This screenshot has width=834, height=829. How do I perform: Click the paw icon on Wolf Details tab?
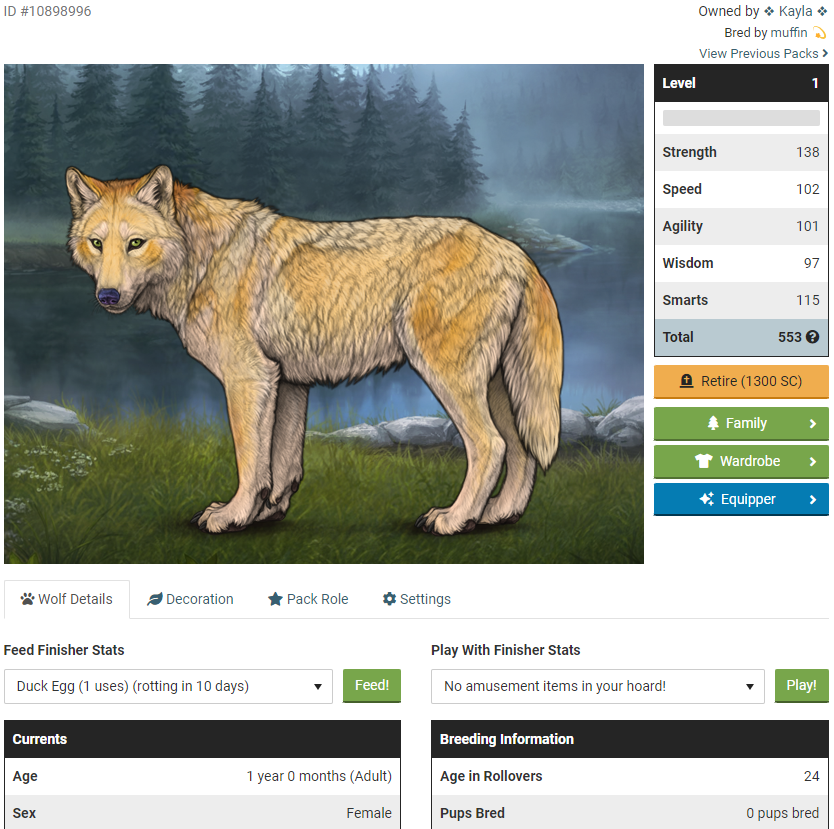click(27, 599)
